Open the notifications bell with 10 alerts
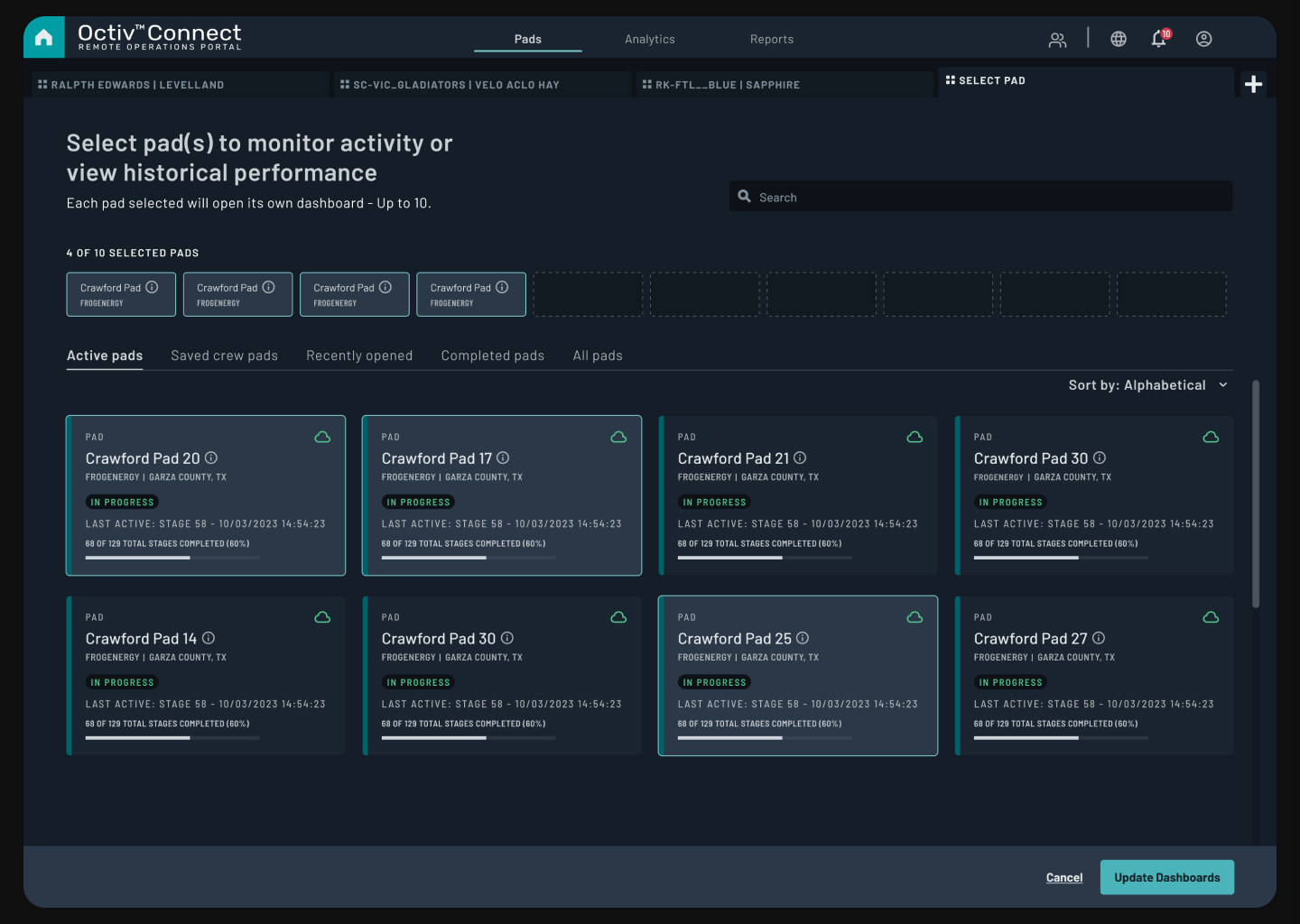The width and height of the screenshot is (1300, 924). [x=1158, y=39]
